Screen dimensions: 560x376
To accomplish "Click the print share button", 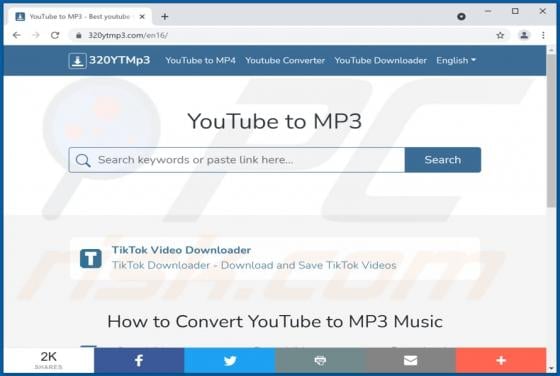I will click(x=320, y=360).
